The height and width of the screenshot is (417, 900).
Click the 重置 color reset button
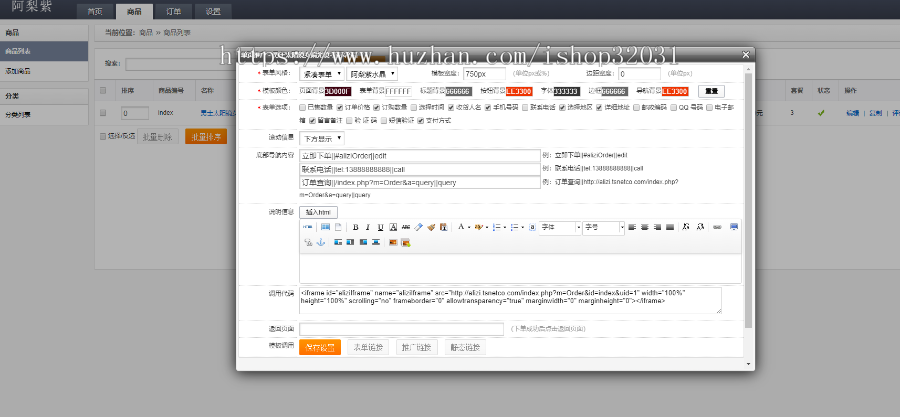click(711, 91)
